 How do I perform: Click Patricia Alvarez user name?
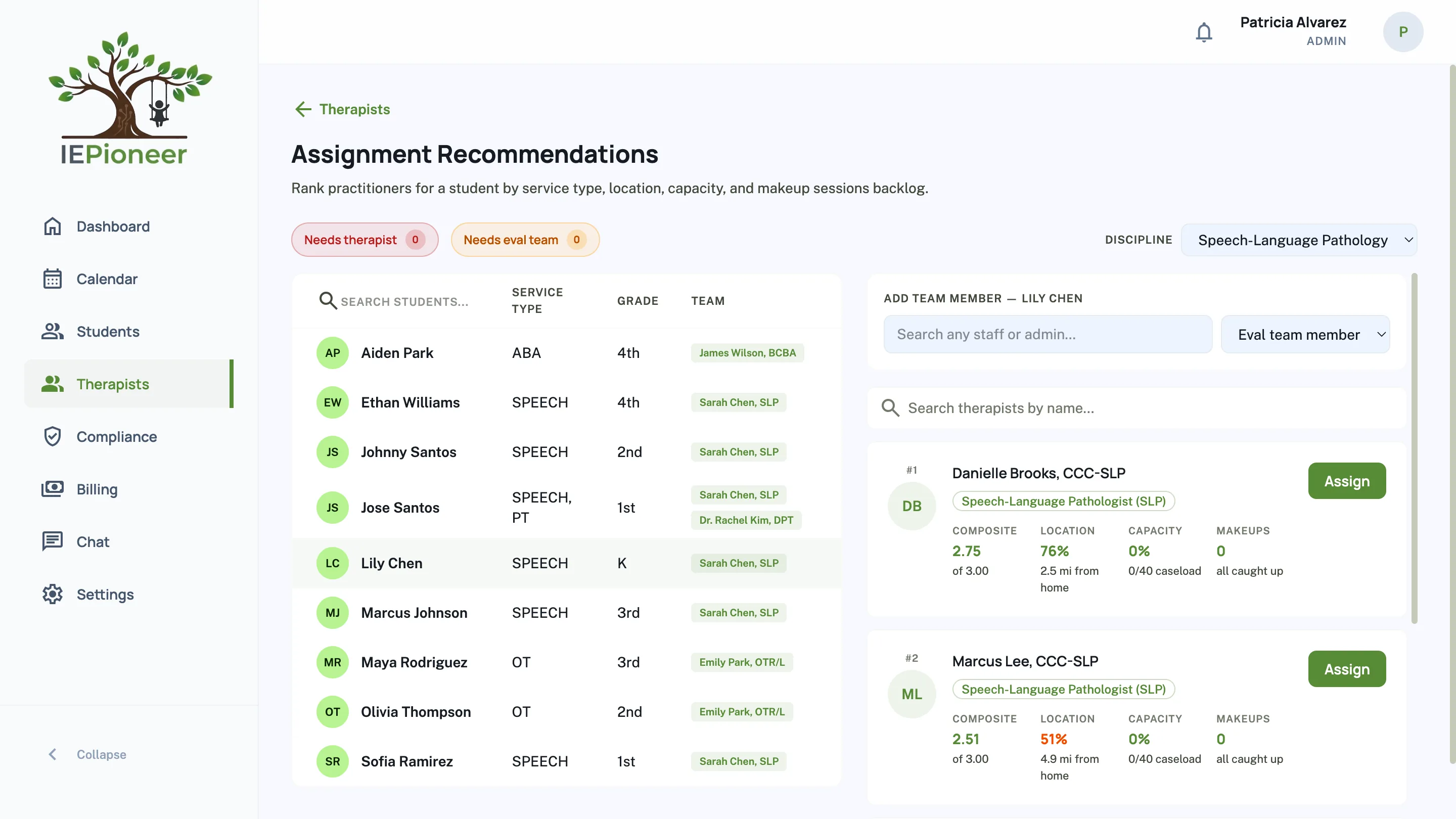(x=1293, y=23)
